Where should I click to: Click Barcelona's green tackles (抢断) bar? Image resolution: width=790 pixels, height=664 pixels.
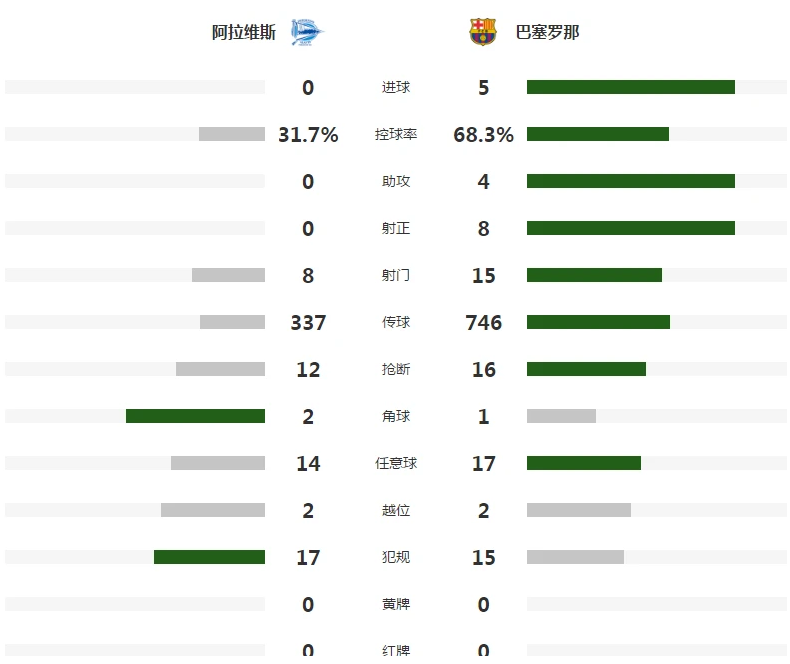[x=586, y=369]
